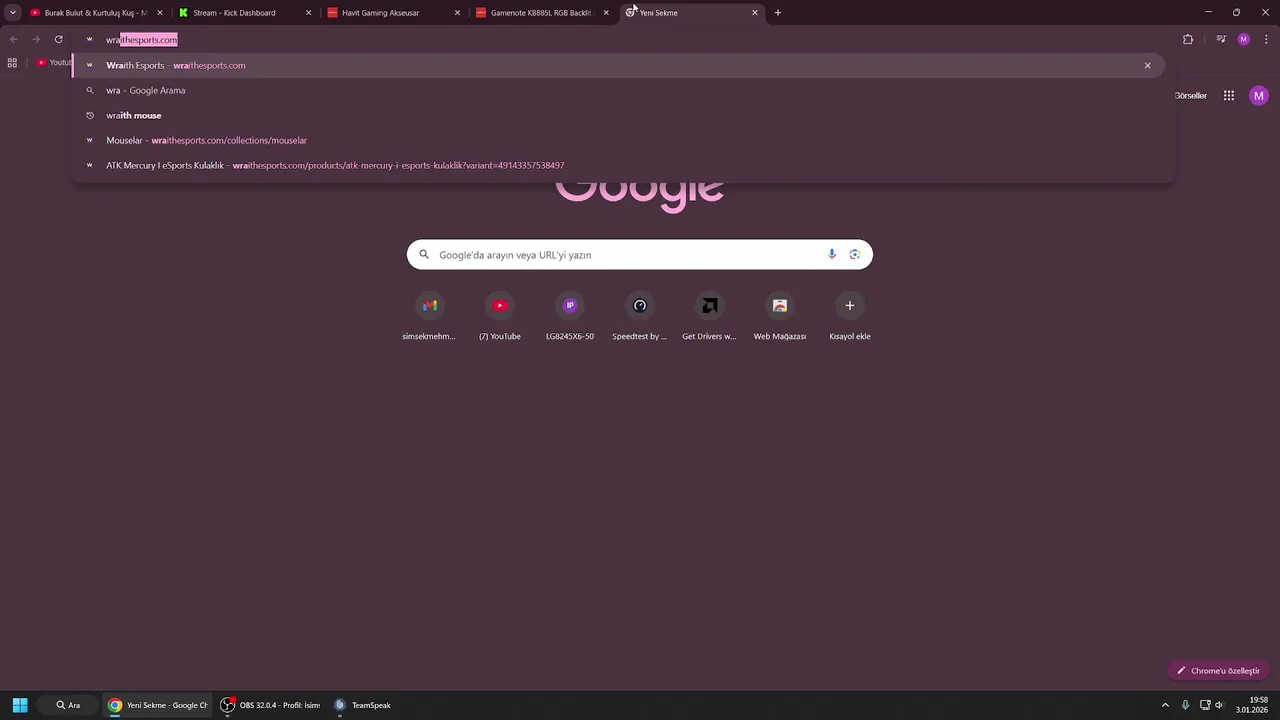Switch to TeamSpeak taskbar item
1280x720 pixels.
pyautogui.click(x=364, y=705)
